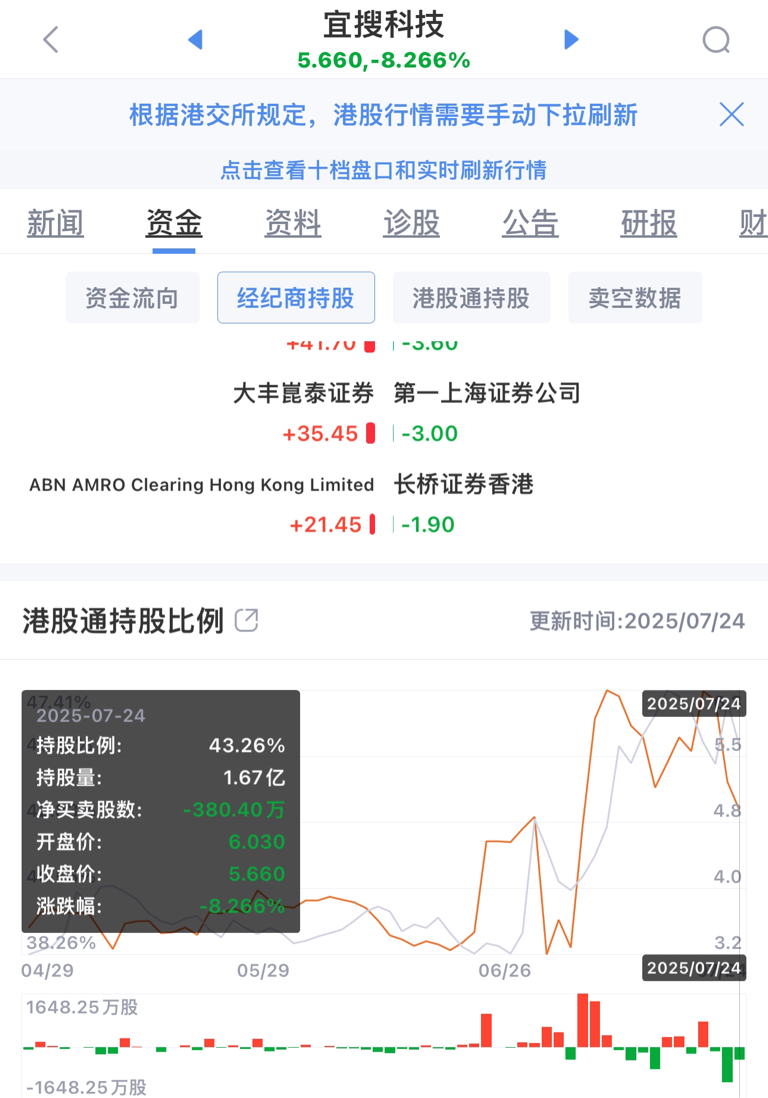Open the external-link icon beside 港股通持股比例
Image resolution: width=768 pixels, height=1098 pixels.
click(x=246, y=620)
